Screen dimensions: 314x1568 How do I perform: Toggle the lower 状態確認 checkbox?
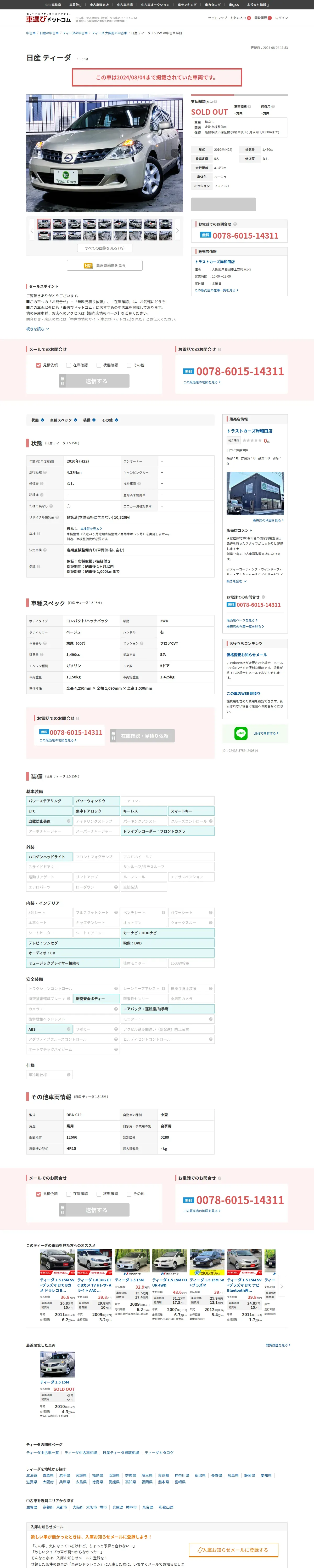99,1194
